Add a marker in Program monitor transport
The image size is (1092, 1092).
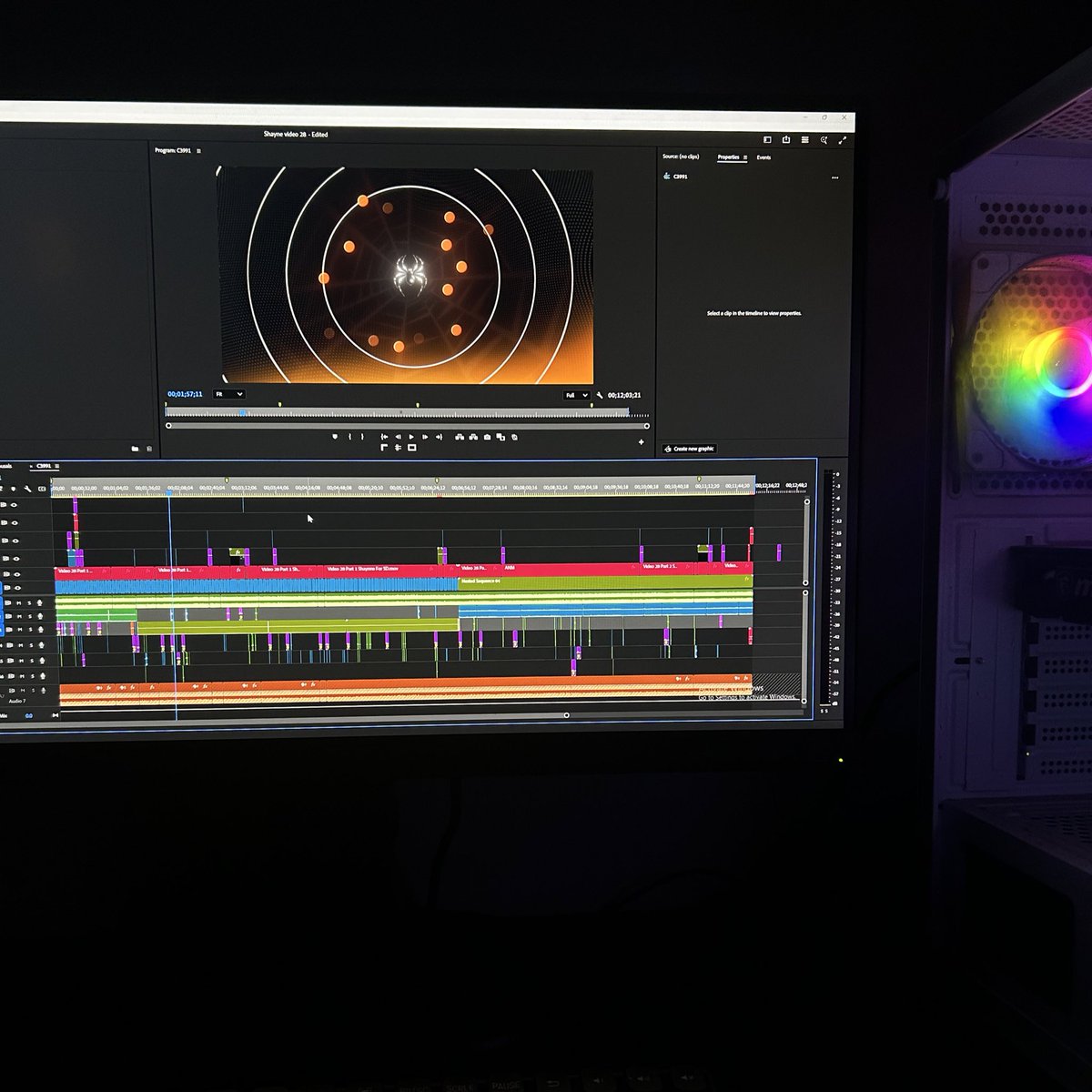(x=335, y=438)
